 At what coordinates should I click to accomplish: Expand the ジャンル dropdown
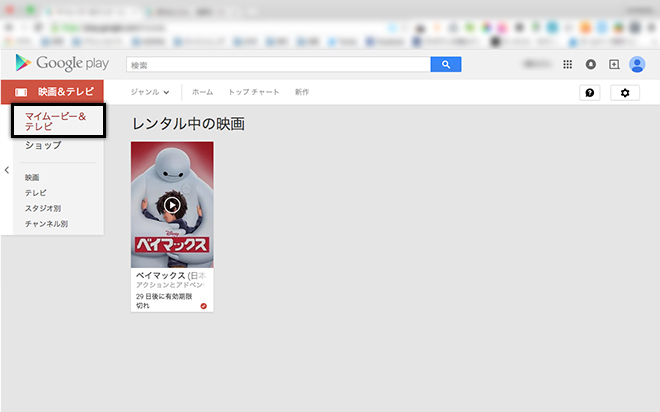point(150,92)
